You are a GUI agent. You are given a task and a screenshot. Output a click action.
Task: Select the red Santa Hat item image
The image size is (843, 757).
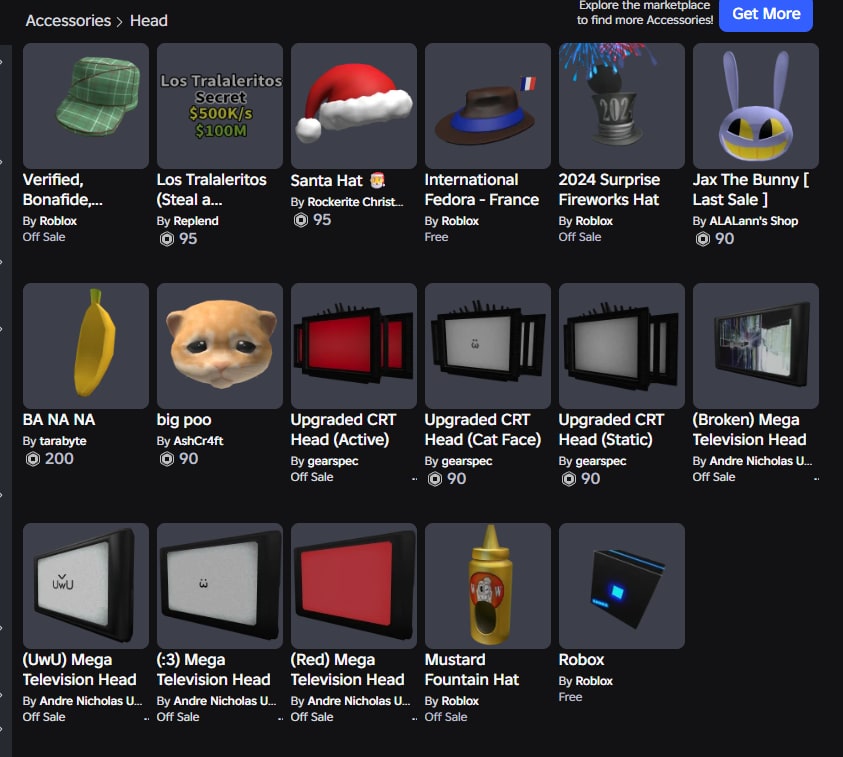point(354,106)
